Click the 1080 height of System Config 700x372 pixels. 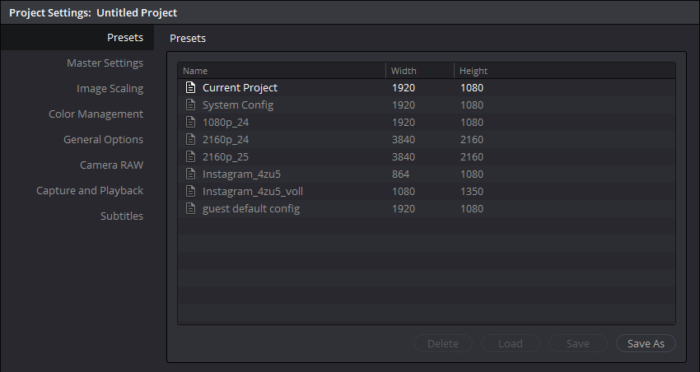click(x=472, y=105)
